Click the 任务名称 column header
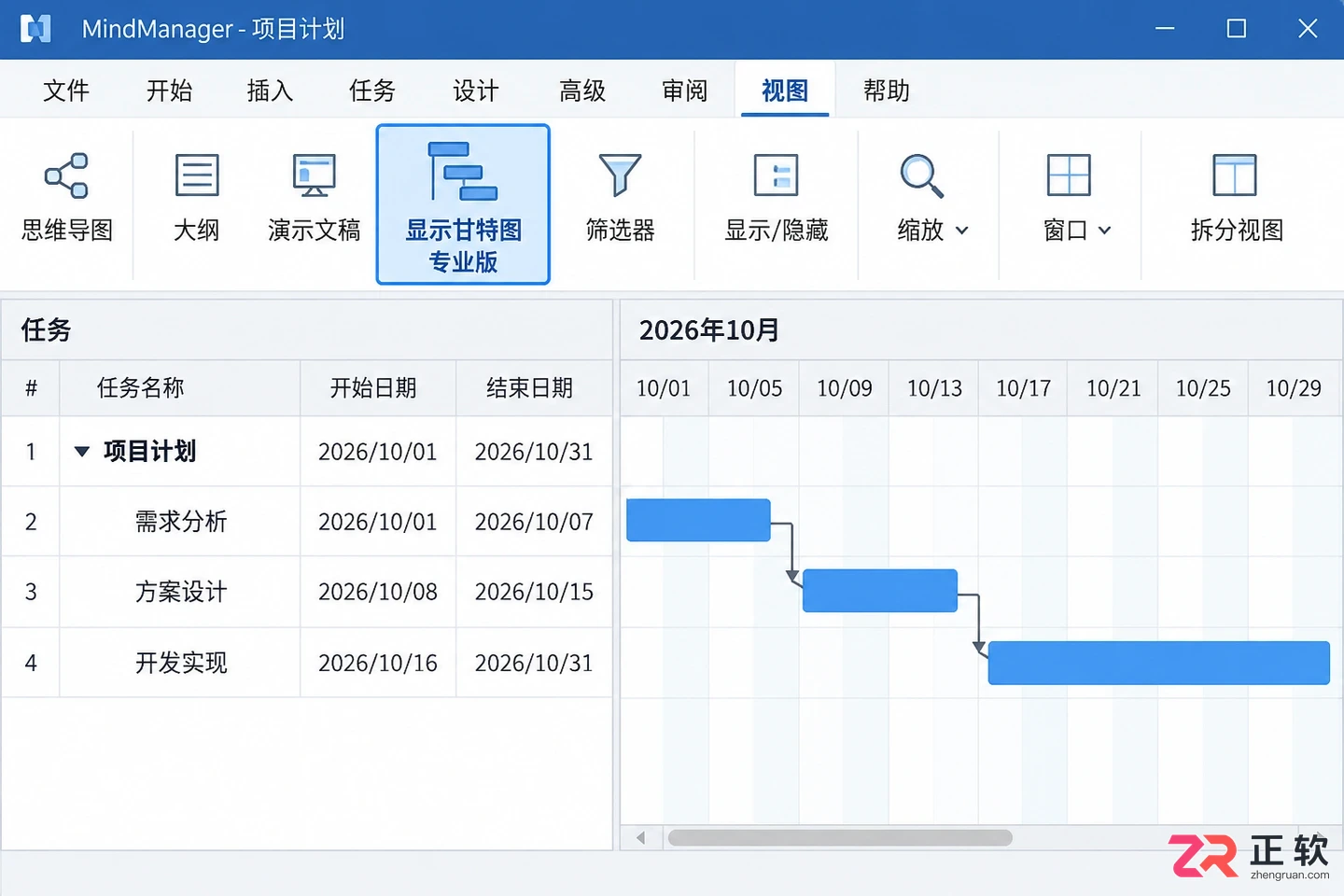The height and width of the screenshot is (896, 1344). (179, 388)
